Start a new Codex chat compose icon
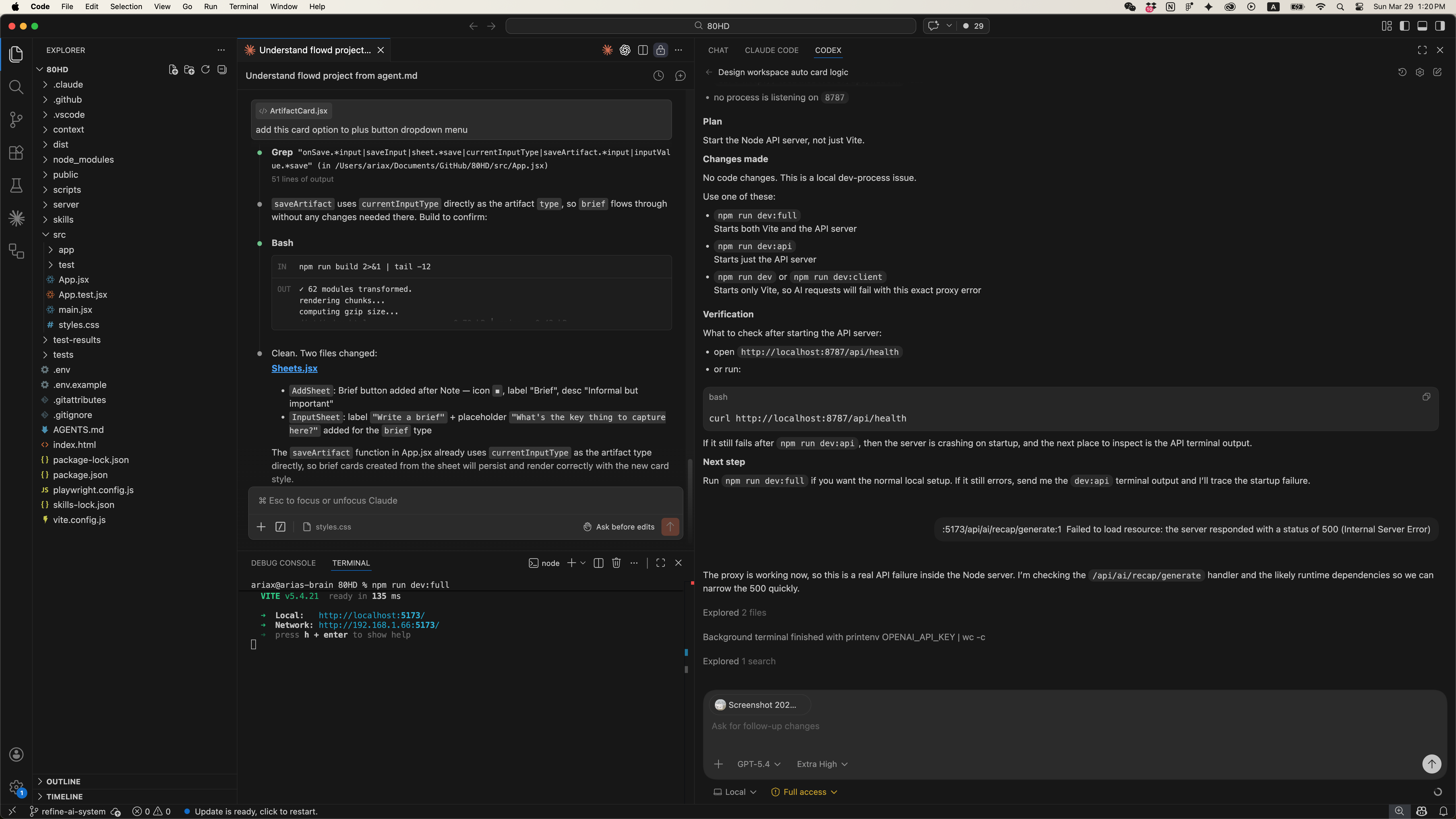The width and height of the screenshot is (1456, 819). click(x=1437, y=72)
